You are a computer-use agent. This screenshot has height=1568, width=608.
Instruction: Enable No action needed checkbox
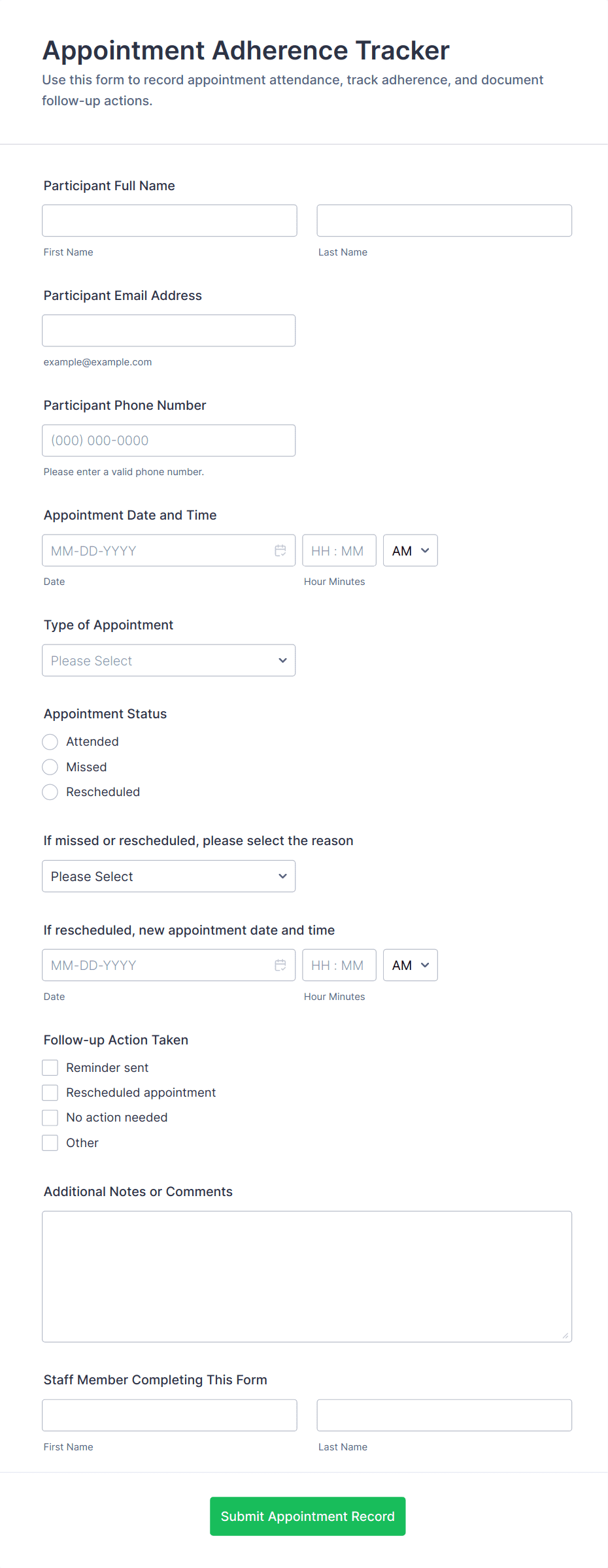pyautogui.click(x=50, y=1118)
